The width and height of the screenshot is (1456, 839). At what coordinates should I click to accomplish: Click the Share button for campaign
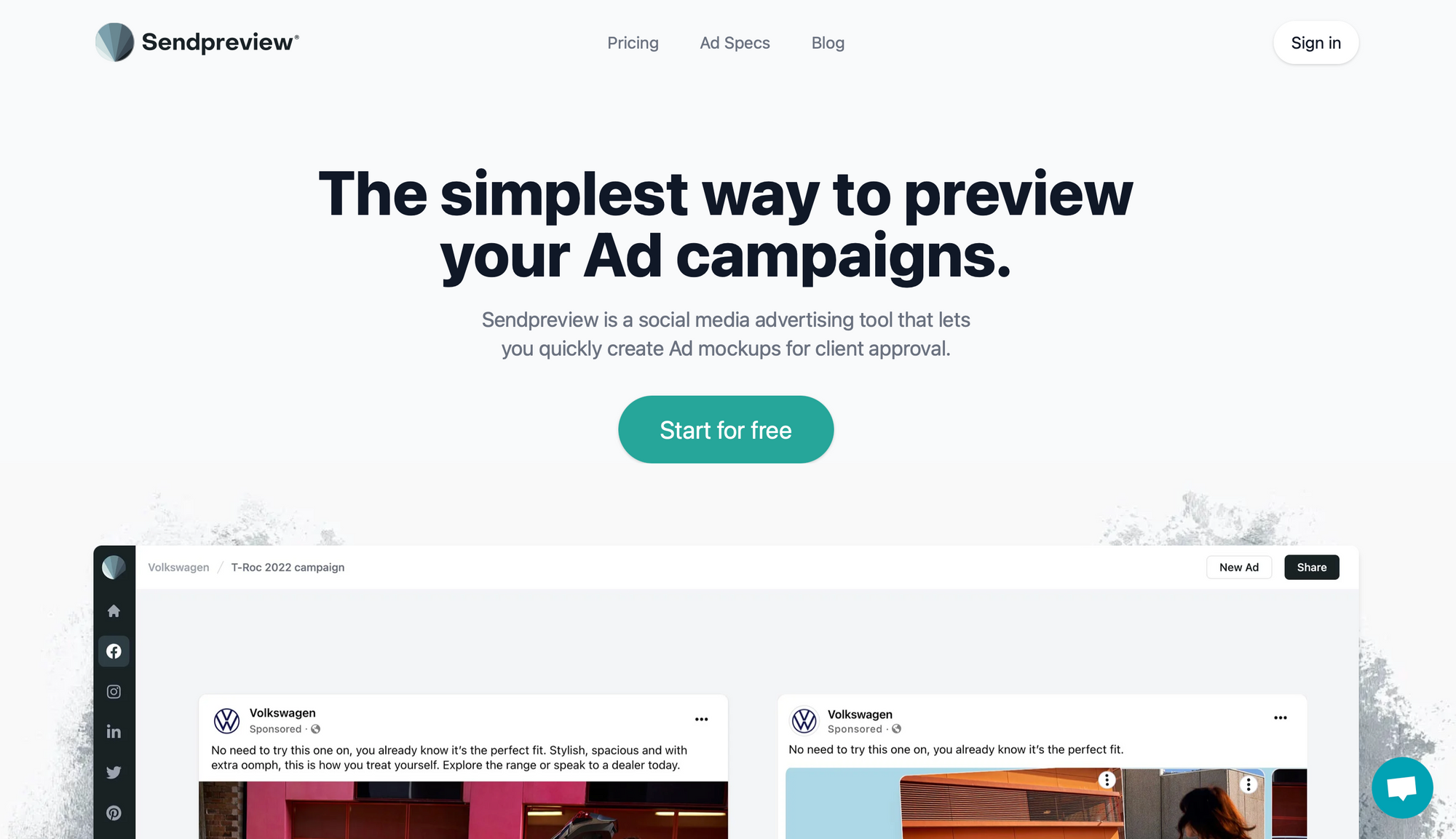click(1311, 567)
